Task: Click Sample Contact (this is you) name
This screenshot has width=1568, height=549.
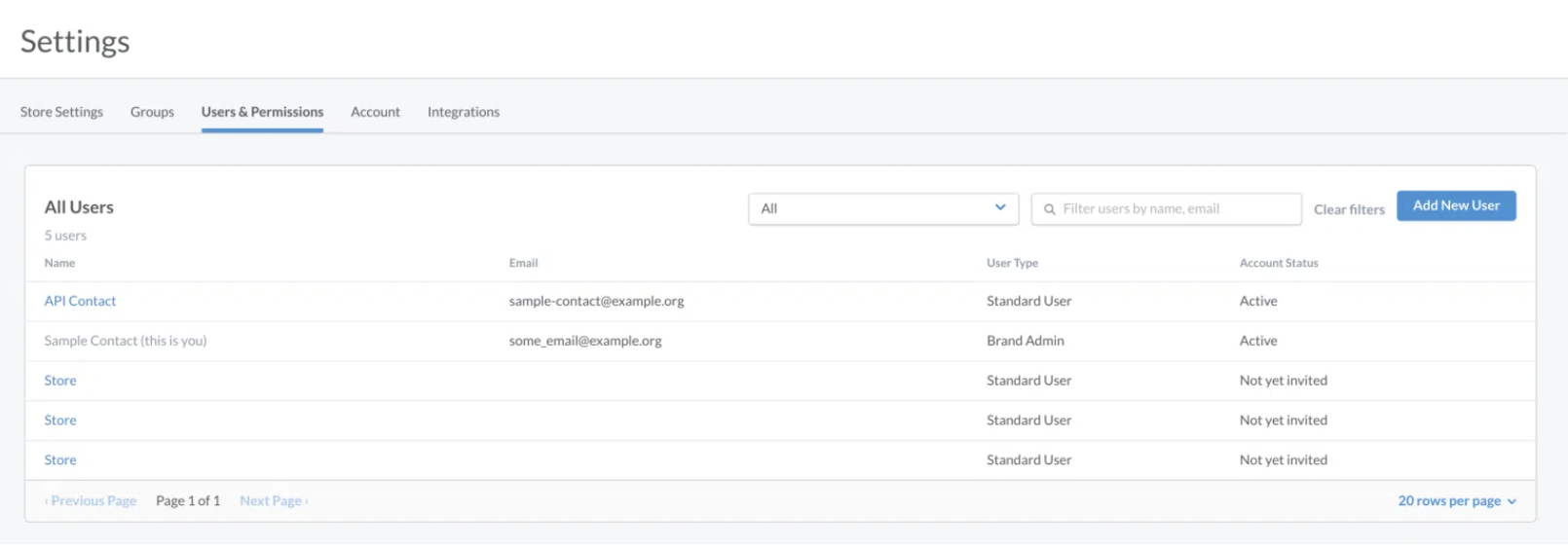Action: [126, 341]
